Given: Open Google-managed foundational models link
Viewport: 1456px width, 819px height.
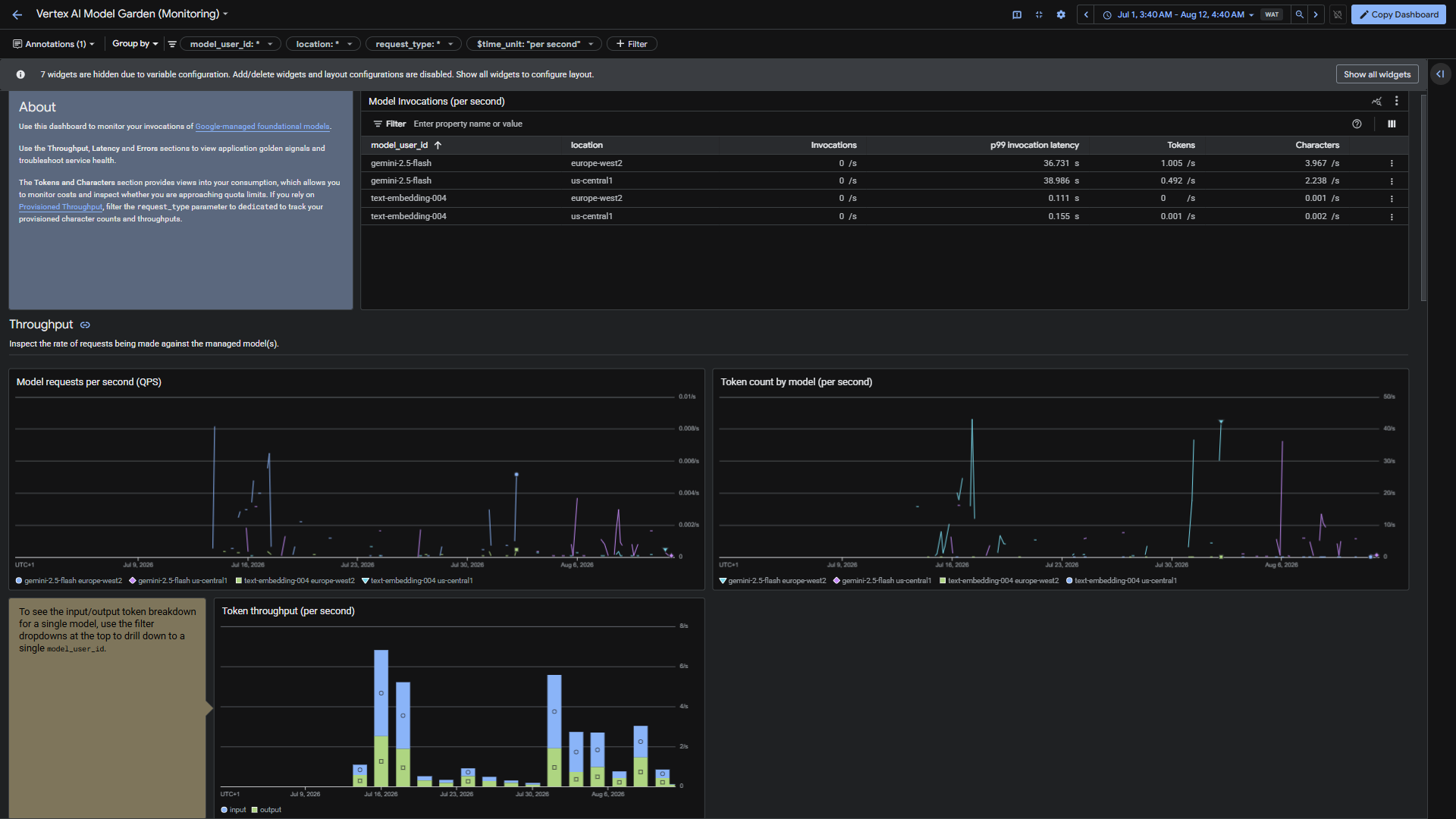Looking at the screenshot, I should pyautogui.click(x=262, y=127).
